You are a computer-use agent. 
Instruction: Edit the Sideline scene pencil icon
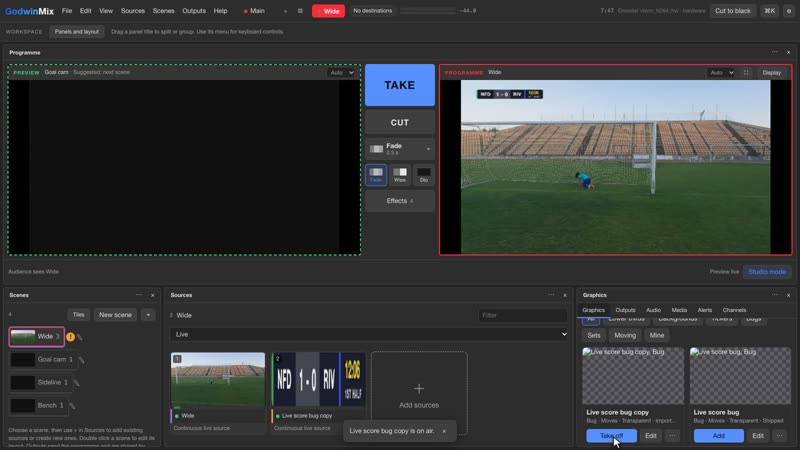(x=76, y=383)
